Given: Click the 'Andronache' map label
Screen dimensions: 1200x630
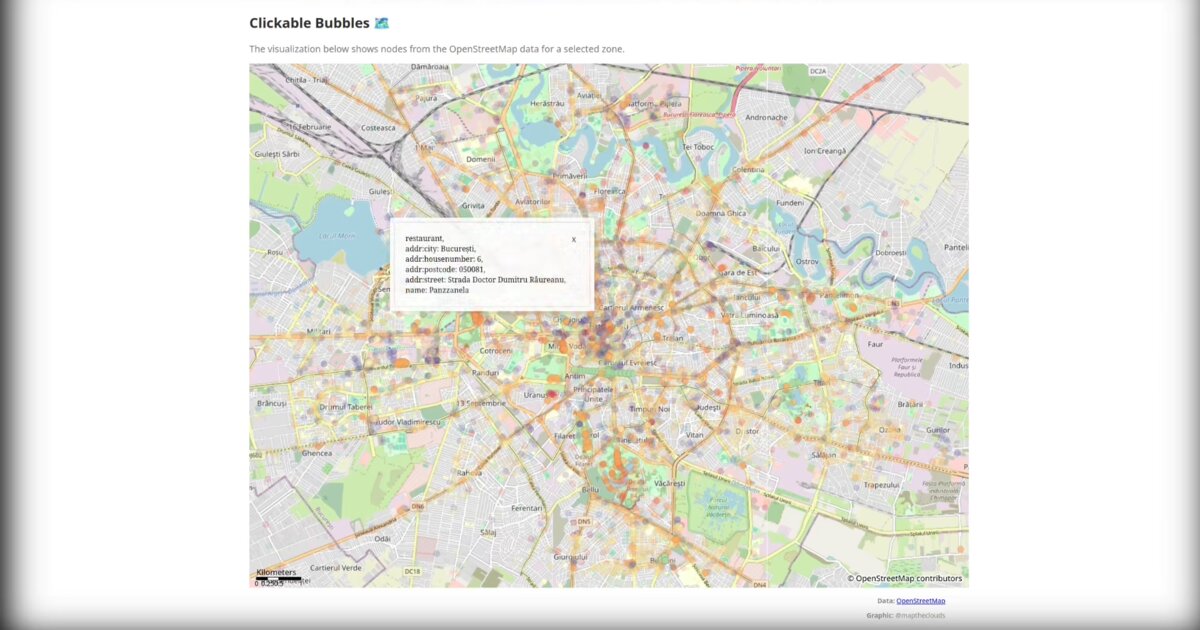Looking at the screenshot, I should (x=768, y=117).
